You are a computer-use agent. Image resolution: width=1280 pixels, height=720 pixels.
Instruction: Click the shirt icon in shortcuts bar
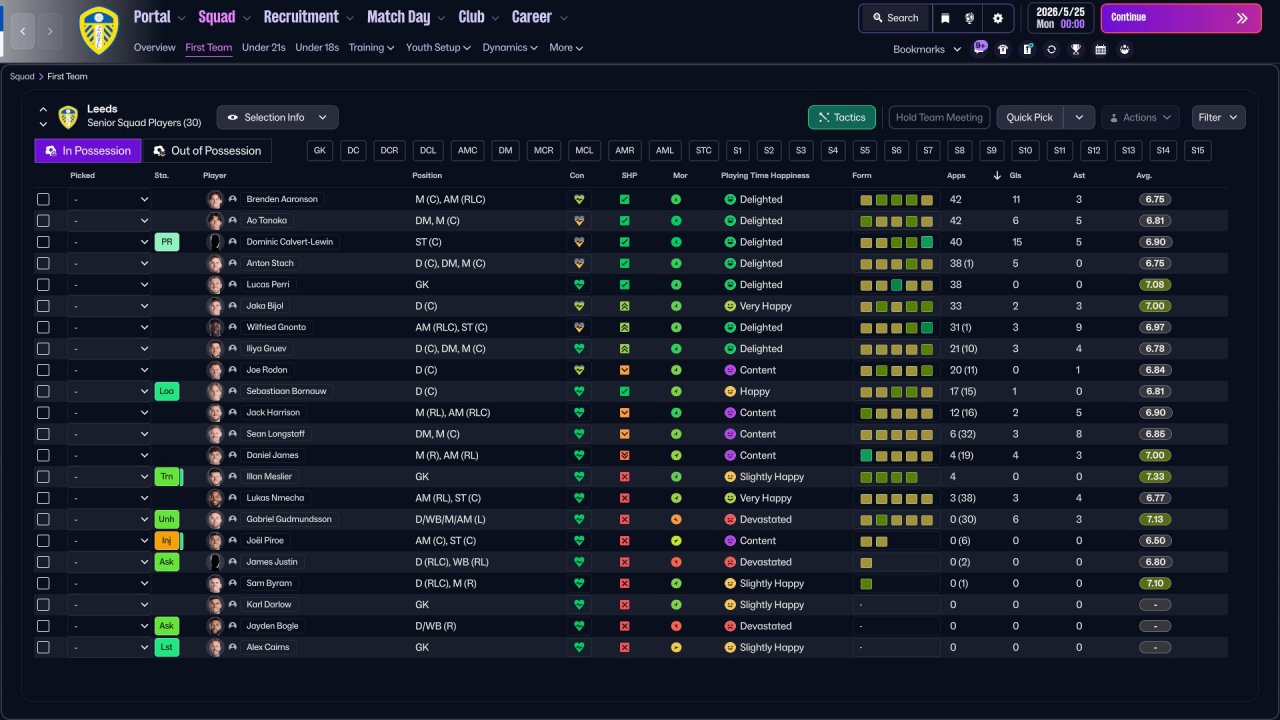[1003, 49]
